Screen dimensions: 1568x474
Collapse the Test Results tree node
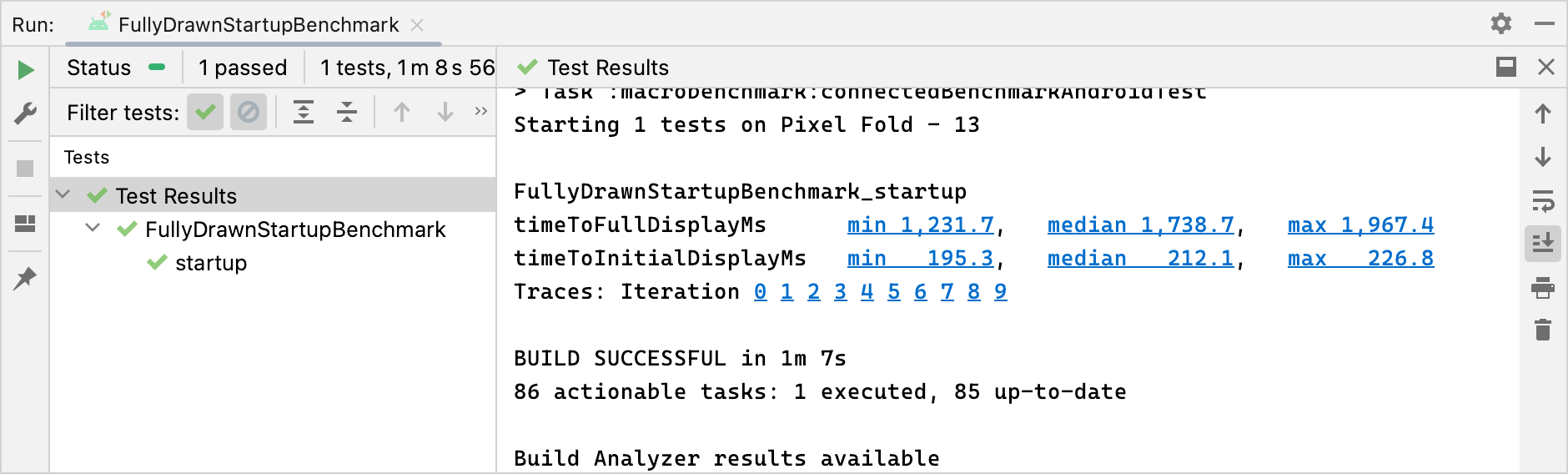[x=63, y=195]
